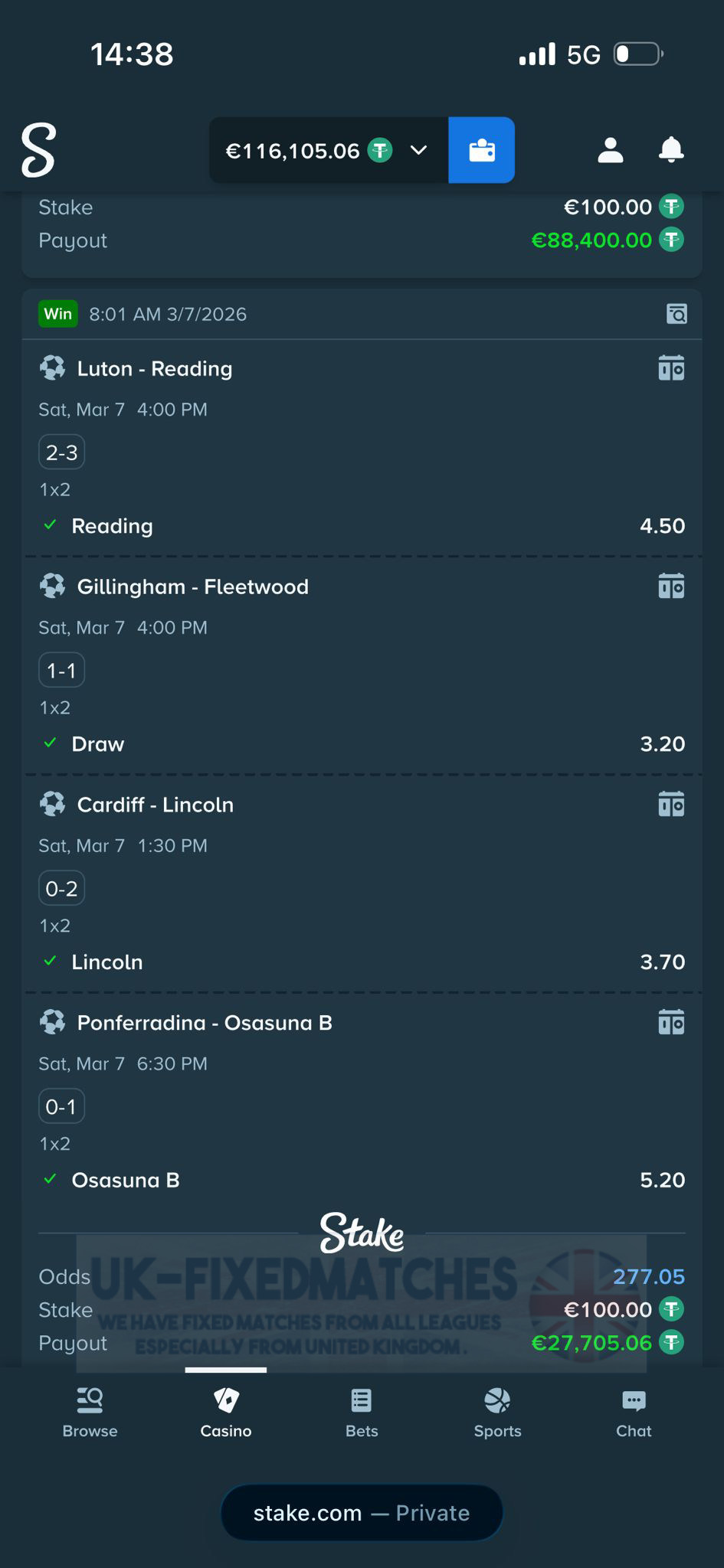The image size is (724, 1568).
Task: Tap the Stake S logo
Action: coord(38,150)
